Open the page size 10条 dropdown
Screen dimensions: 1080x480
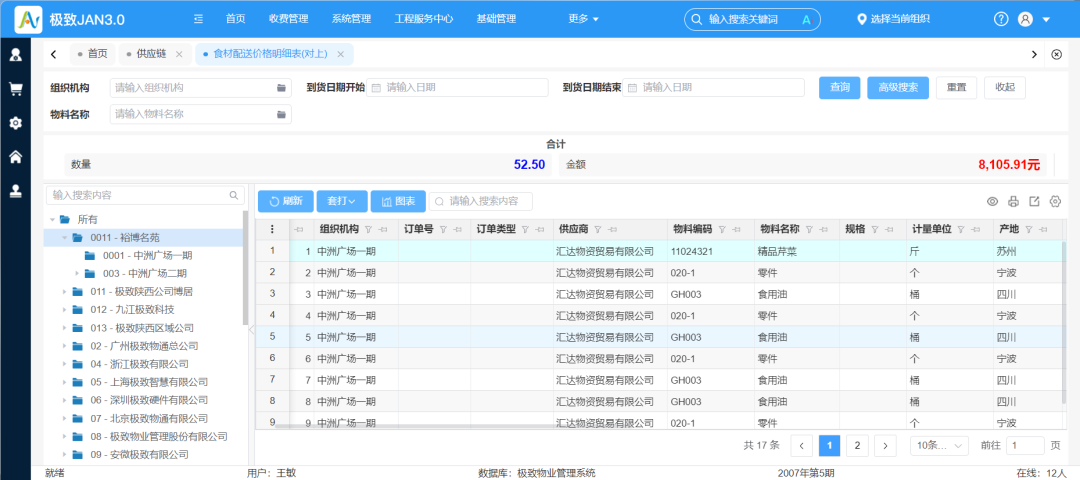(939, 446)
